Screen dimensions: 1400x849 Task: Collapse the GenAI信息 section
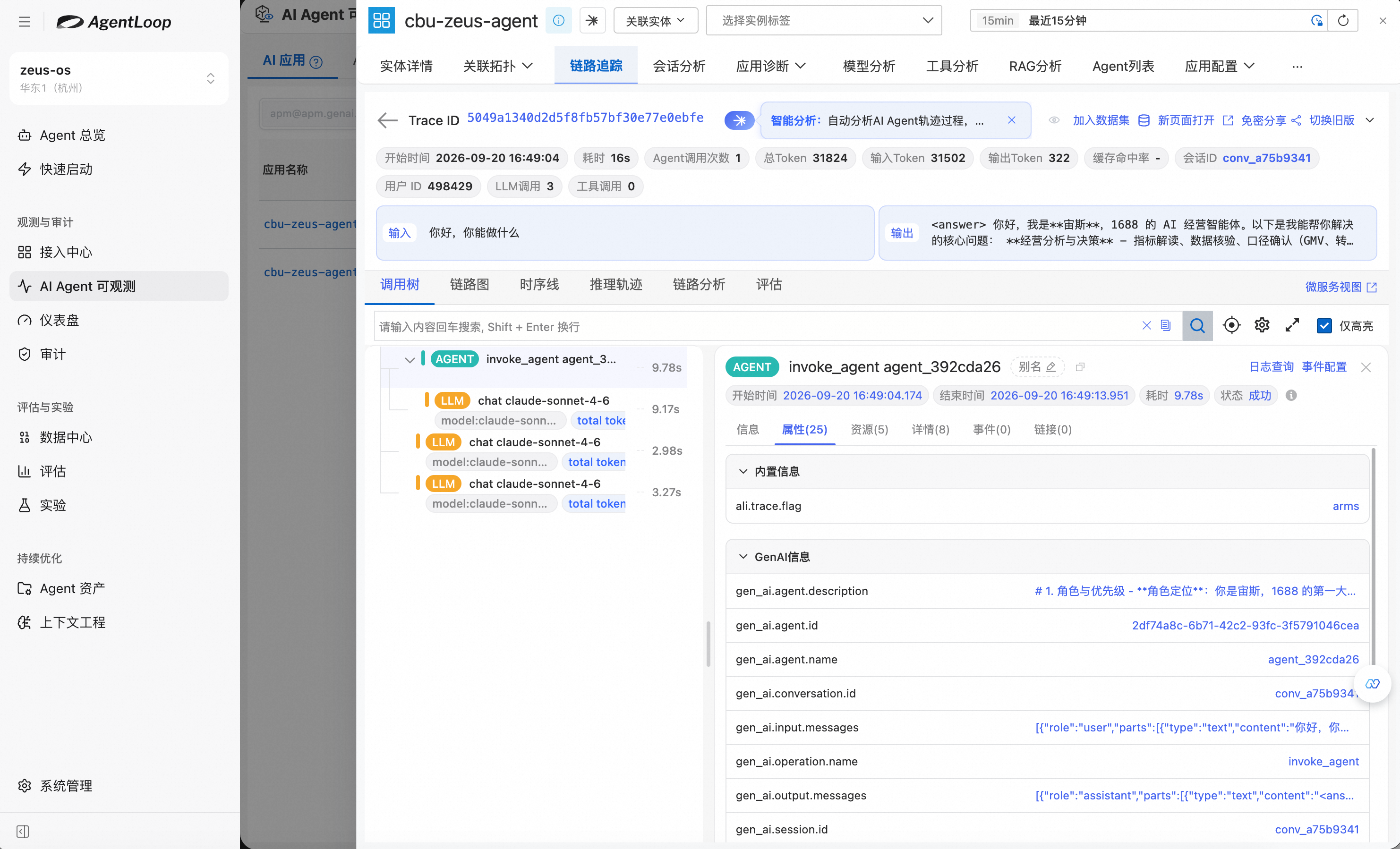(x=743, y=557)
